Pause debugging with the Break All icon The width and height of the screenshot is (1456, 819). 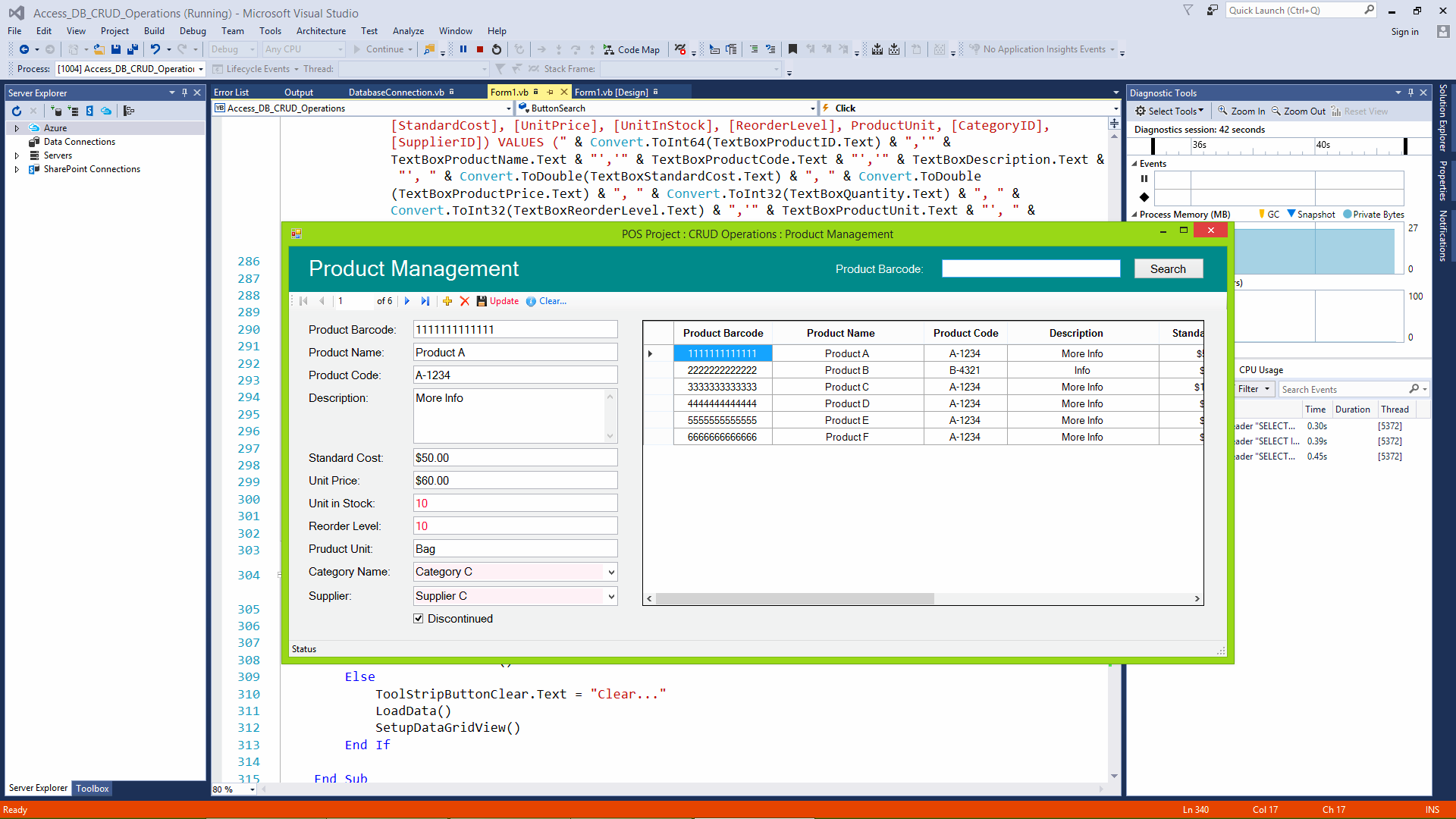(x=463, y=49)
